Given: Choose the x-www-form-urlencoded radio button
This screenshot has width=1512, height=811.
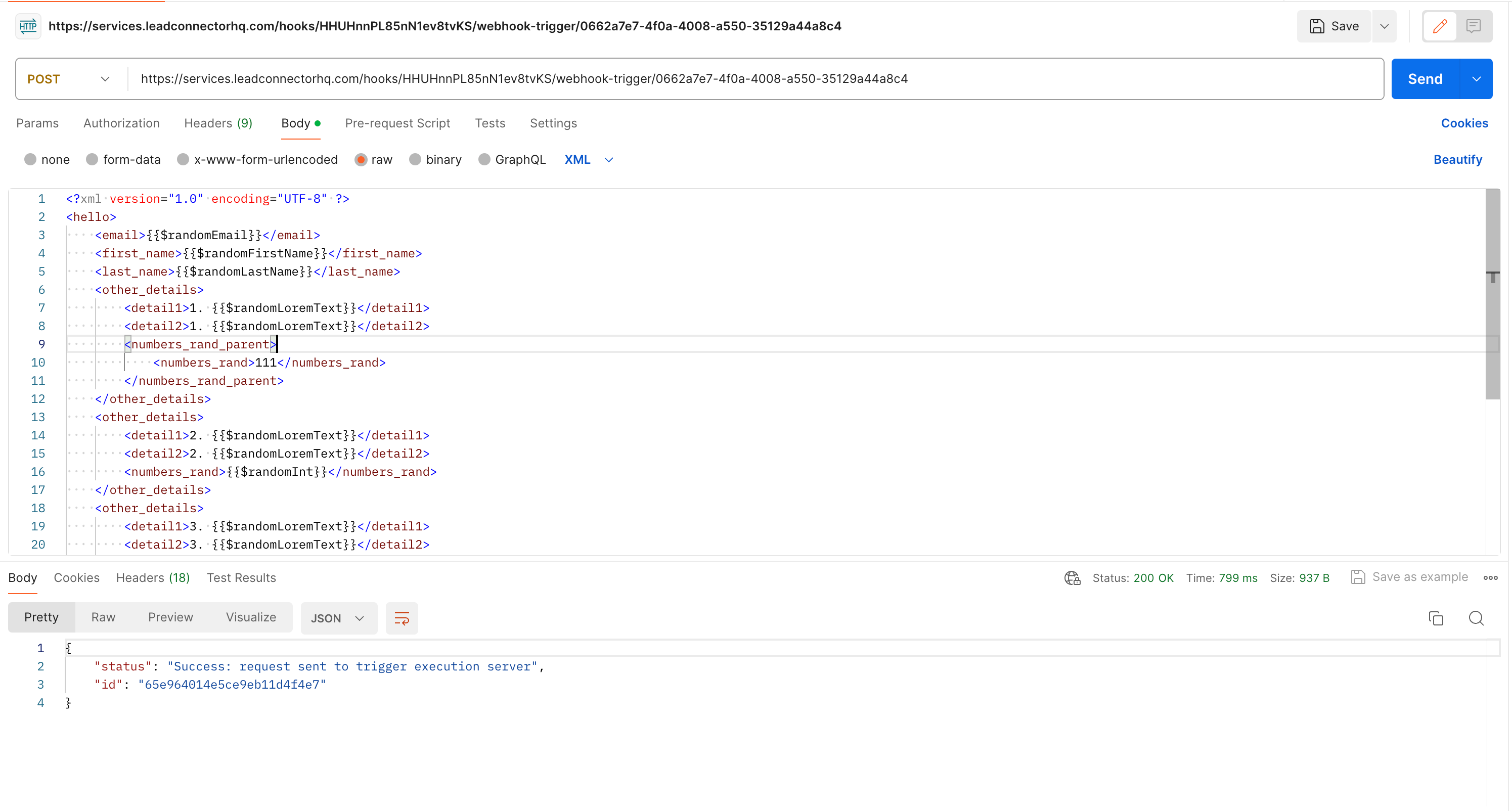Looking at the screenshot, I should (183, 160).
